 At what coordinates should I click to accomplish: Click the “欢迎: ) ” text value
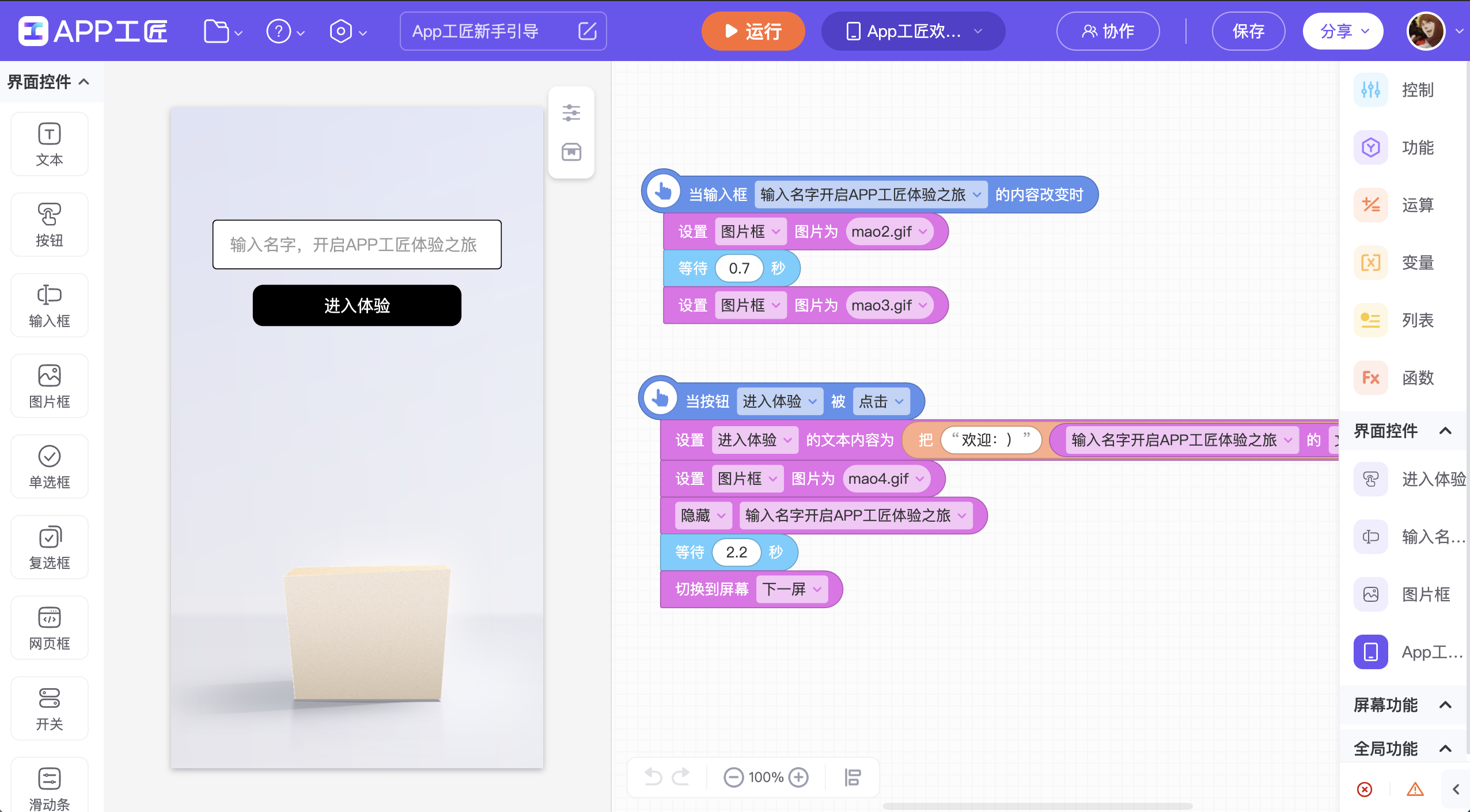coord(991,440)
